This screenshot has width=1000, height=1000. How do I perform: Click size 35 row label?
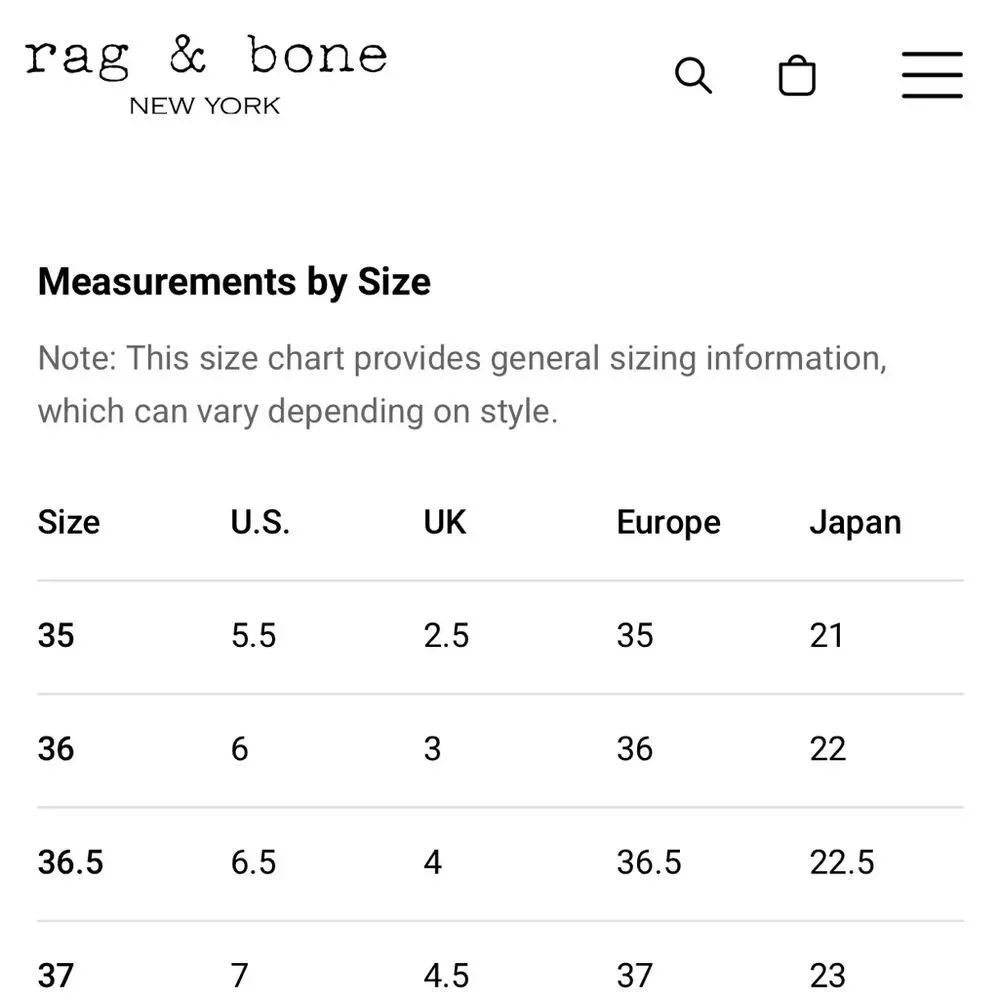point(56,635)
